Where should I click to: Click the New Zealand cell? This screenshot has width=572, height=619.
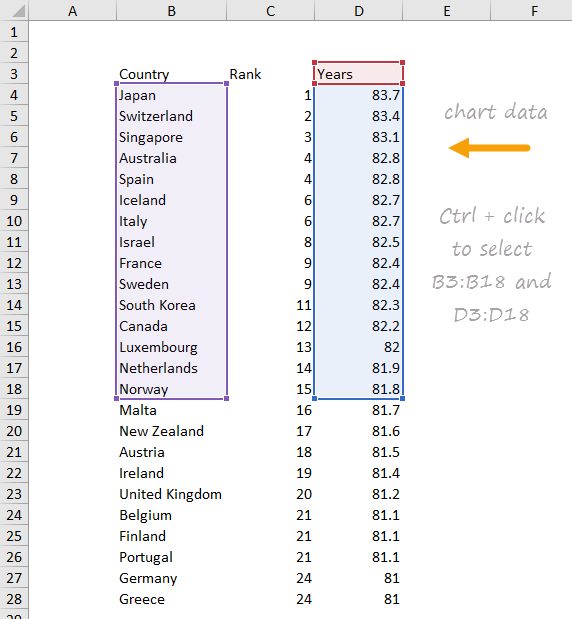point(171,431)
